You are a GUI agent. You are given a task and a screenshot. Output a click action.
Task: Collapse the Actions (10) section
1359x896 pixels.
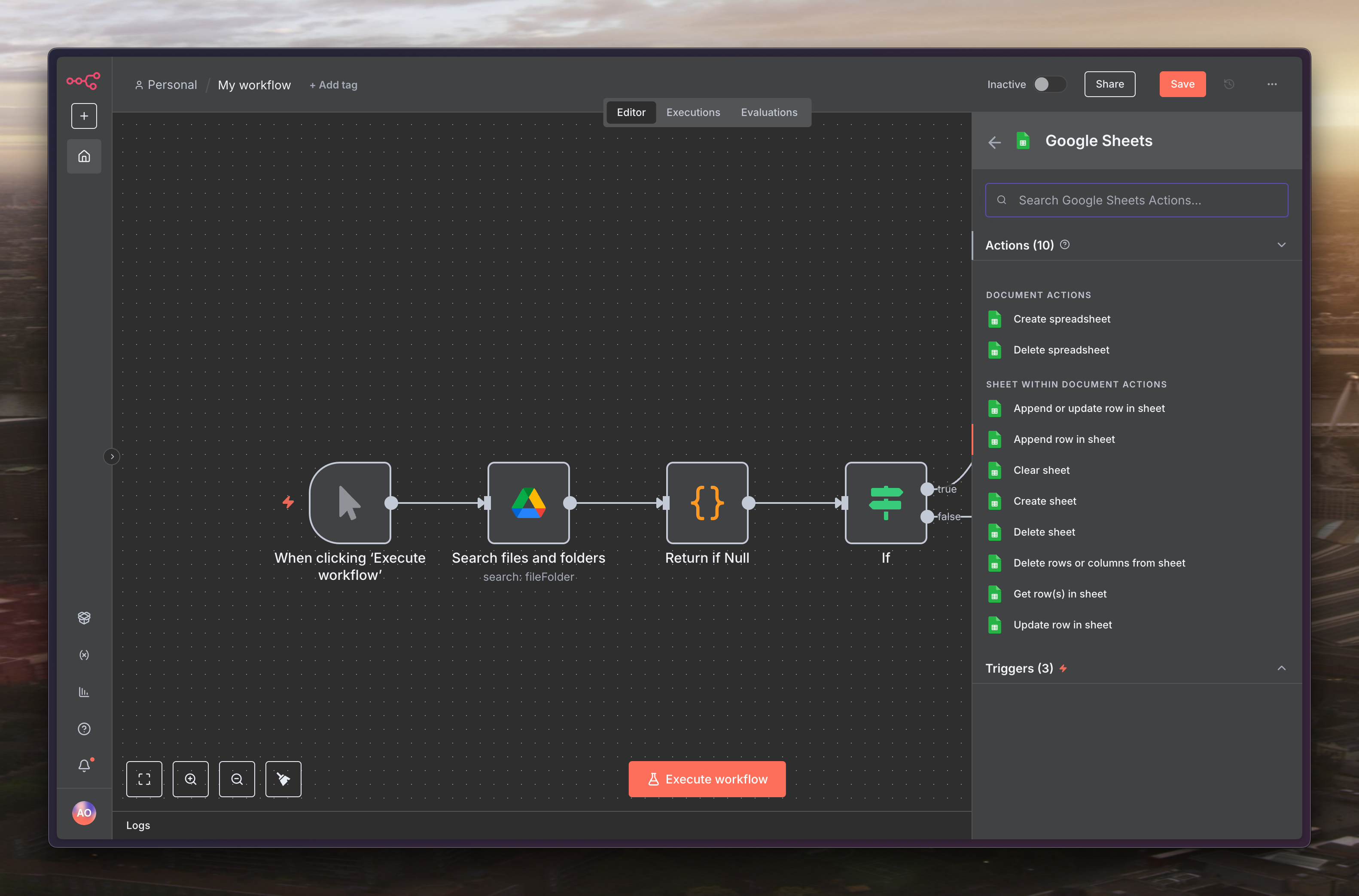click(x=1281, y=245)
